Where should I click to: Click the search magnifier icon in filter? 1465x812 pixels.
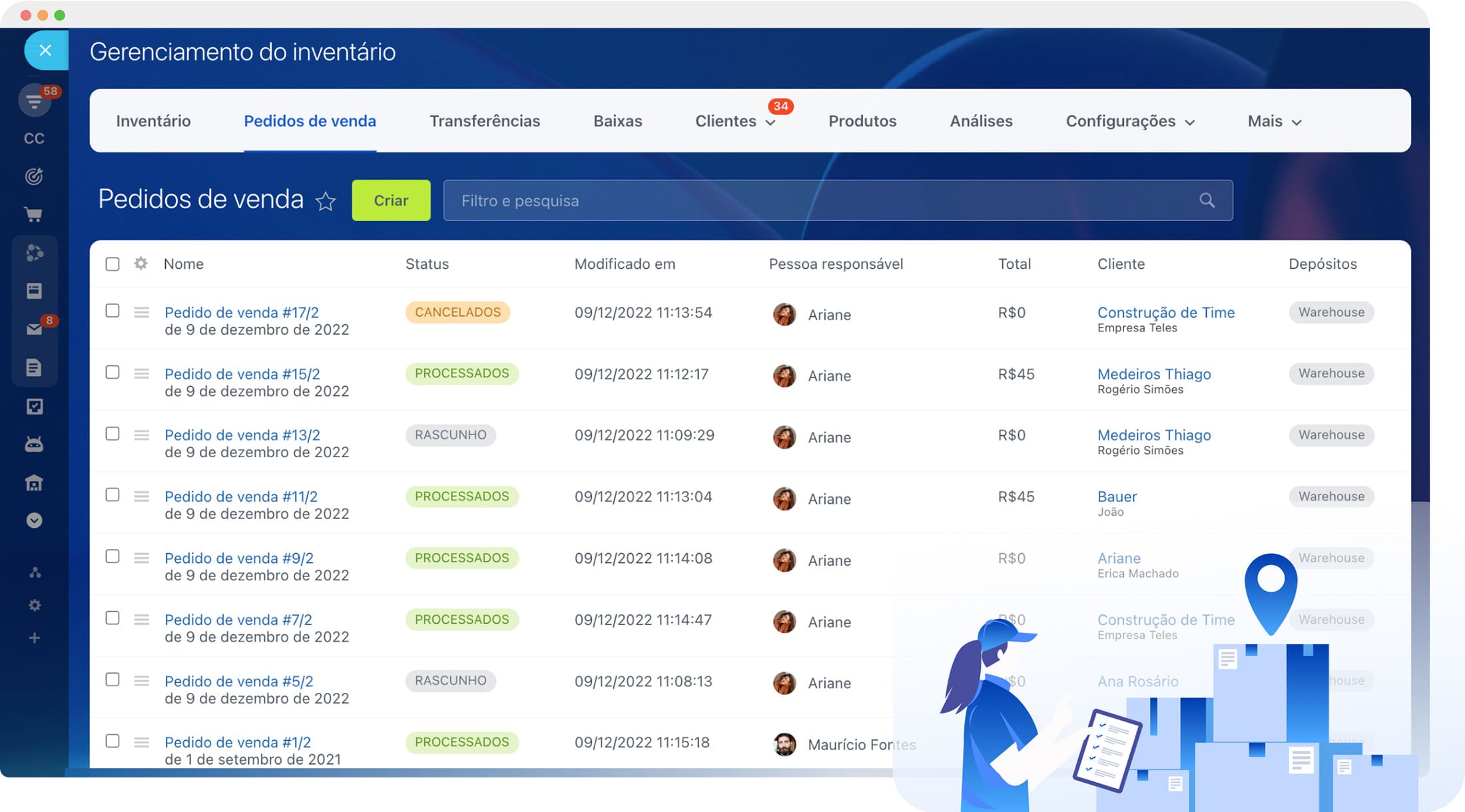click(1207, 200)
